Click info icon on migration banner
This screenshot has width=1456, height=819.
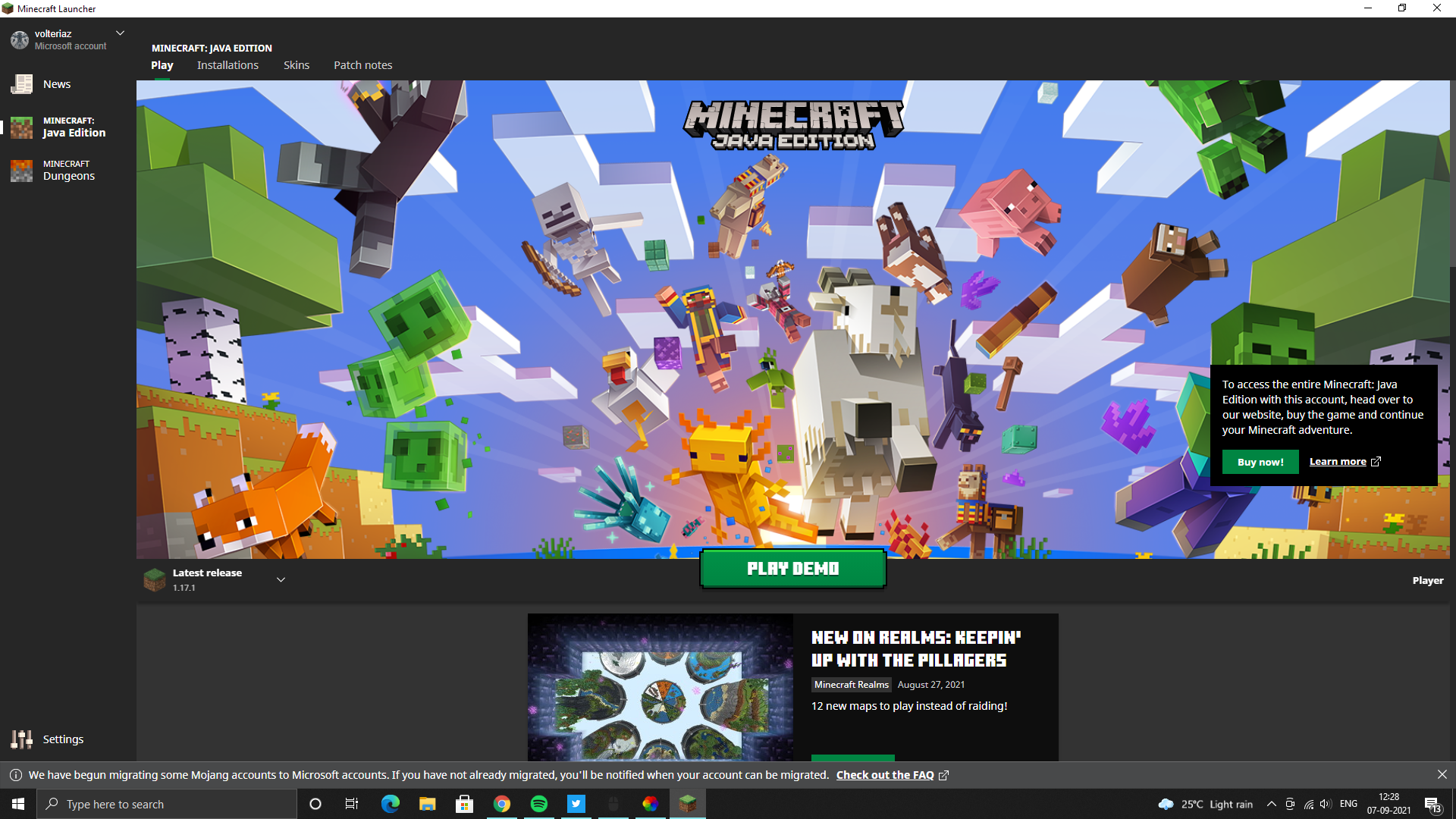point(15,775)
